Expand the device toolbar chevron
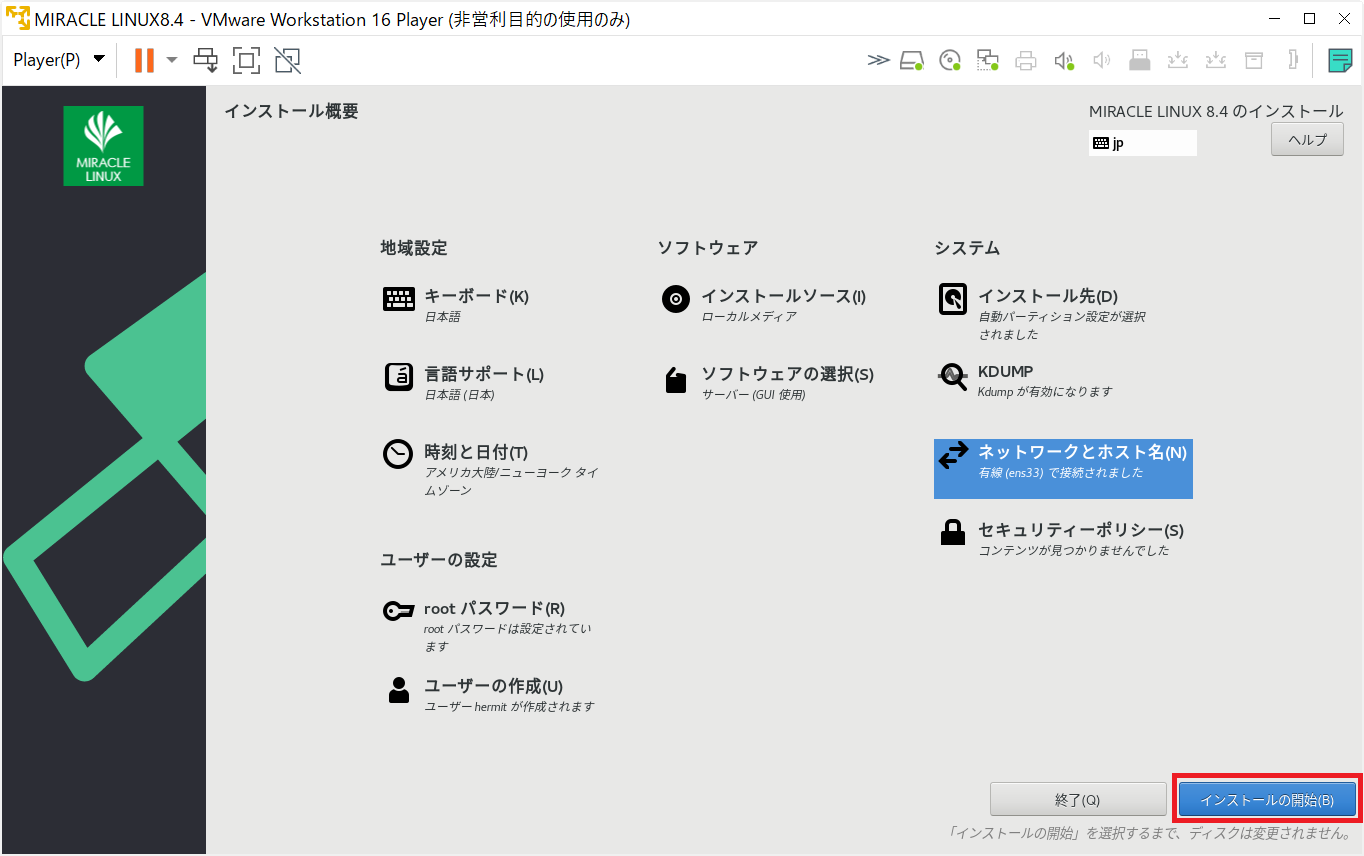The width and height of the screenshot is (1364, 856). point(878,60)
